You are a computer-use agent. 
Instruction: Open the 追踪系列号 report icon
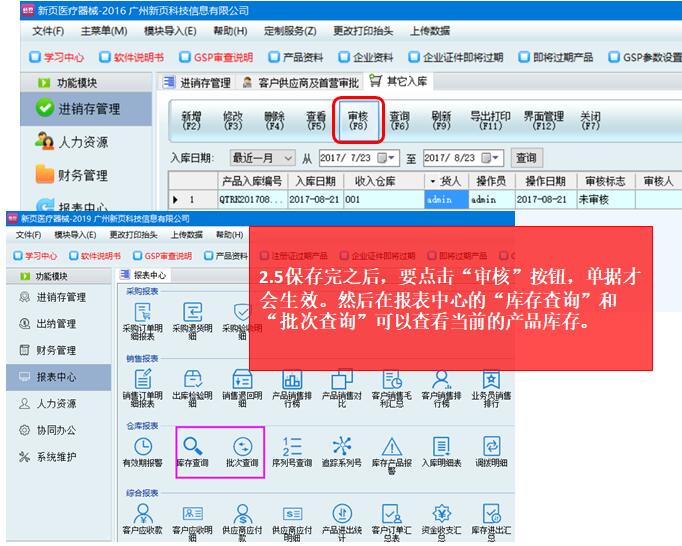point(343,448)
